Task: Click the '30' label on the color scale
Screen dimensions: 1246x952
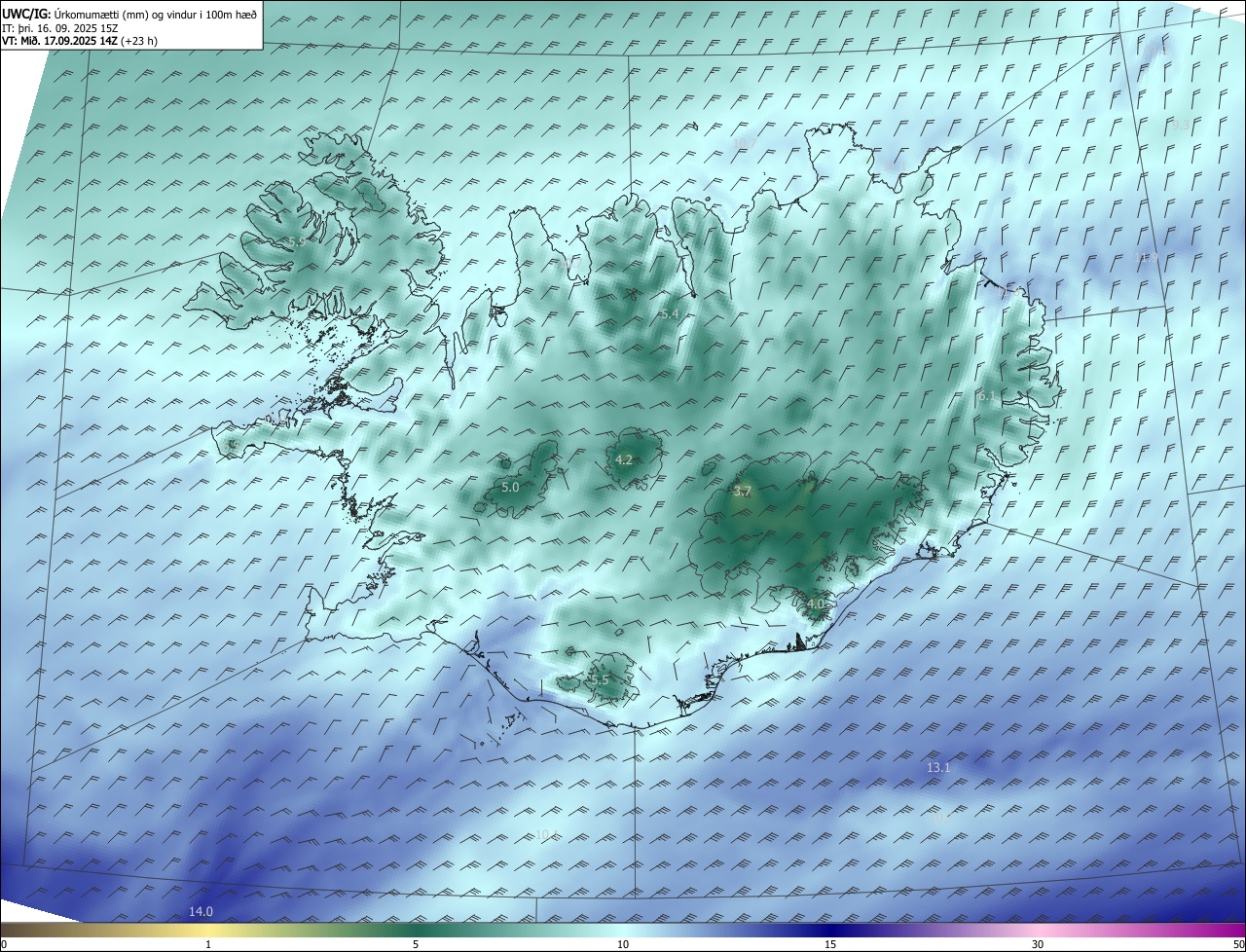Action: 1038,945
